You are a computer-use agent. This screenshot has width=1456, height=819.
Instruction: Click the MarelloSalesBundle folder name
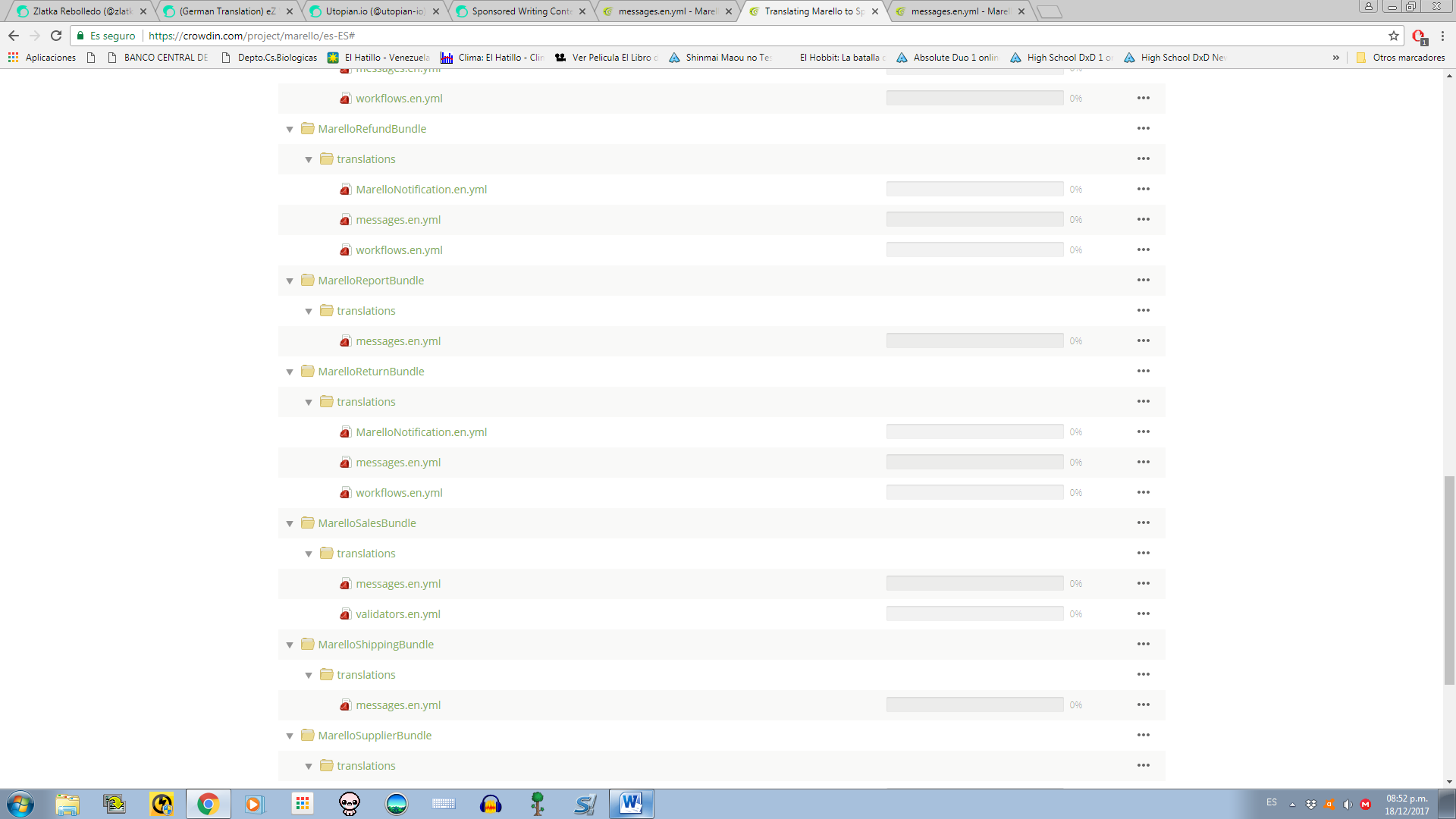(x=367, y=523)
